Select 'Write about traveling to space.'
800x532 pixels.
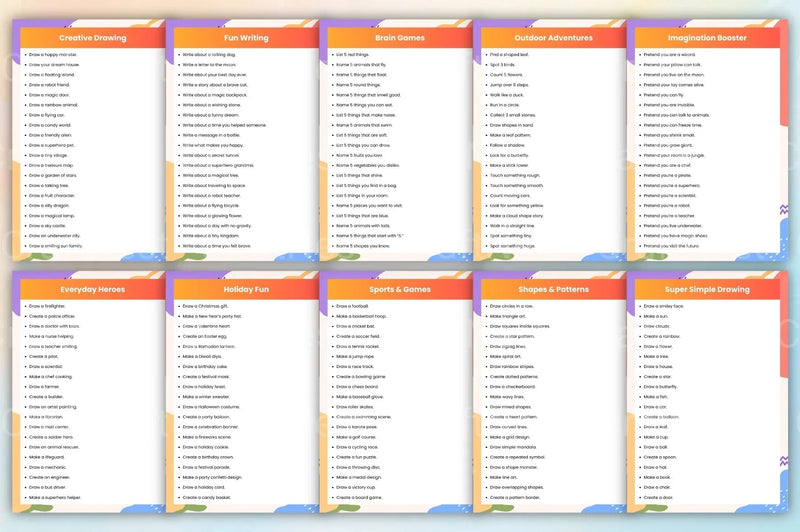[x=214, y=186]
